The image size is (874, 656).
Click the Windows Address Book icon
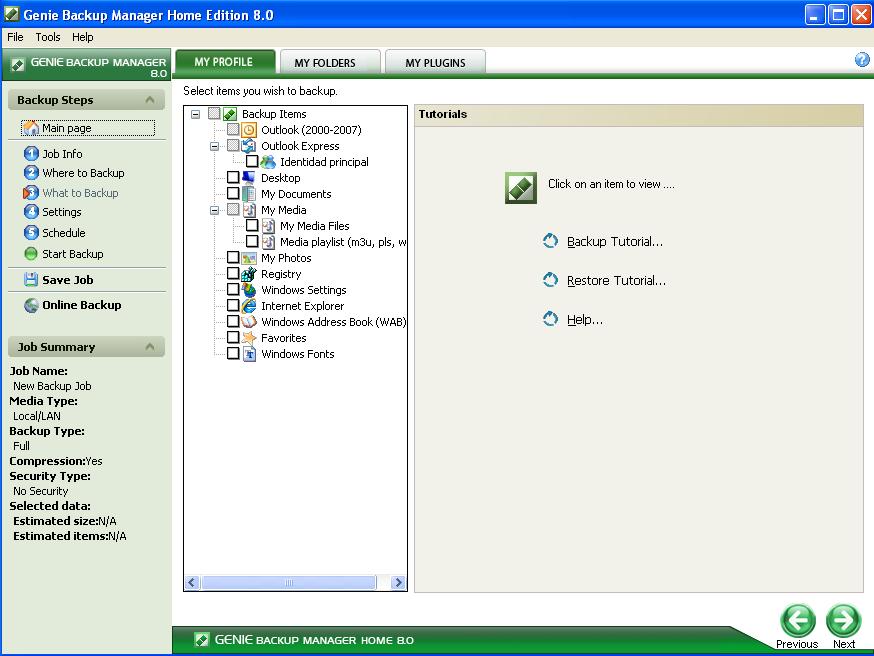[x=249, y=322]
